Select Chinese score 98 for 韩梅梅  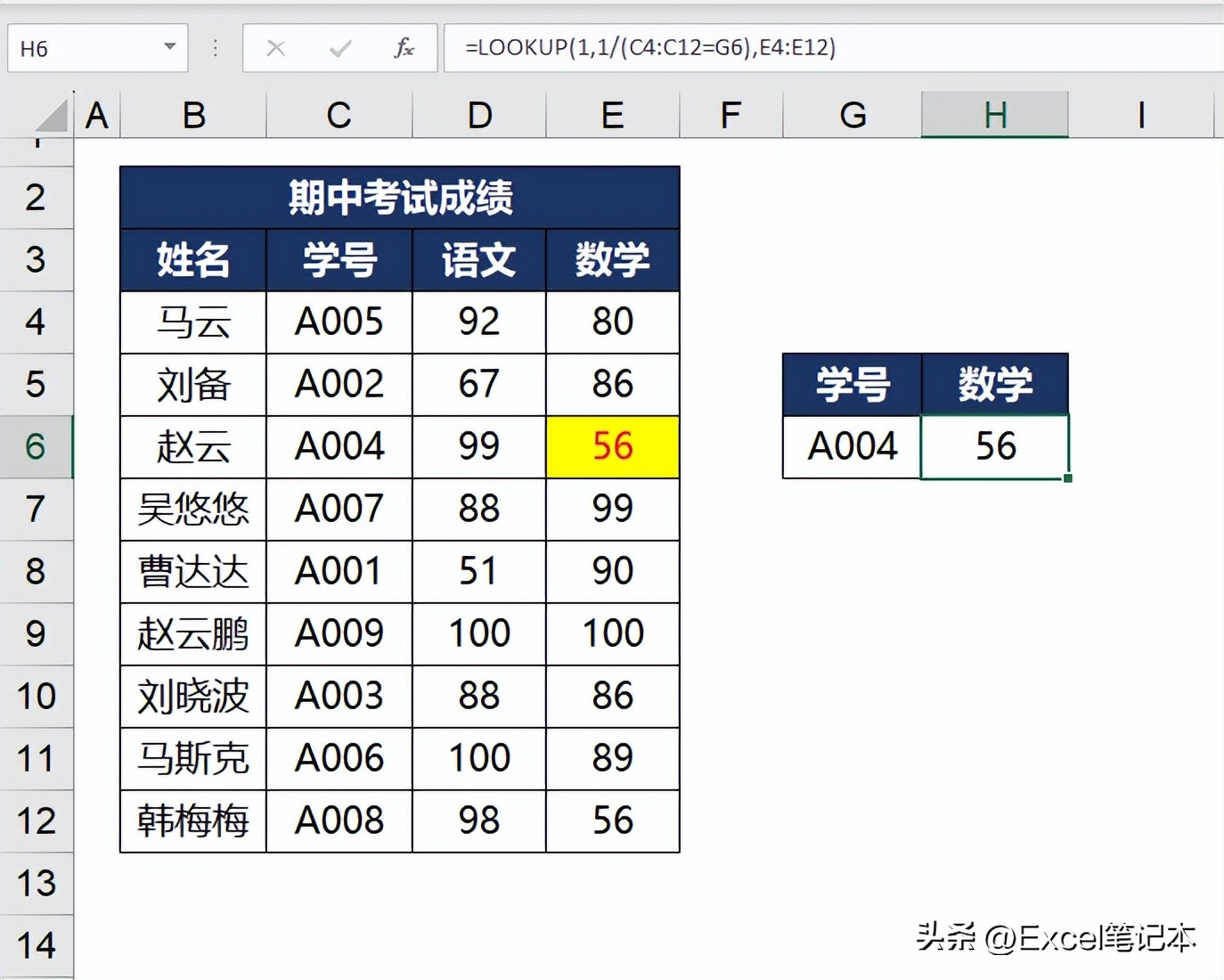[479, 821]
